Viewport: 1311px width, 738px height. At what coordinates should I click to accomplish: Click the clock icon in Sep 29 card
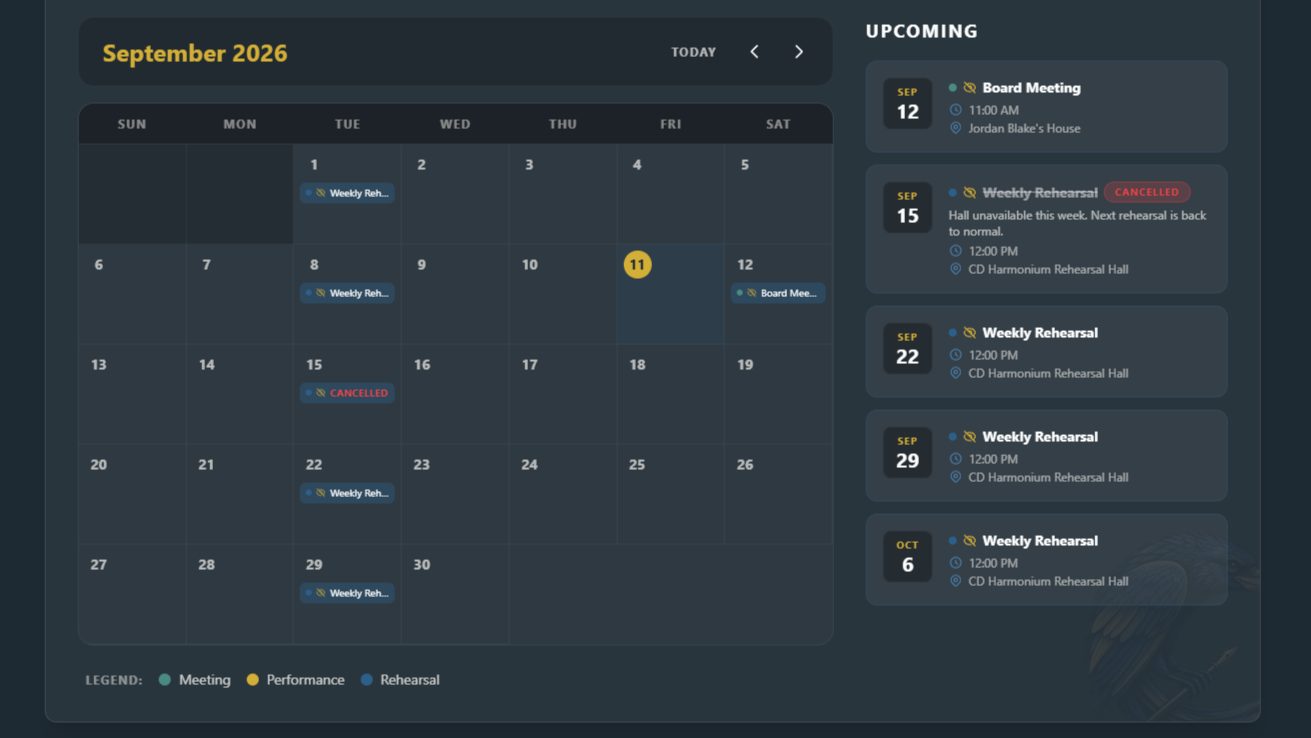(955, 459)
